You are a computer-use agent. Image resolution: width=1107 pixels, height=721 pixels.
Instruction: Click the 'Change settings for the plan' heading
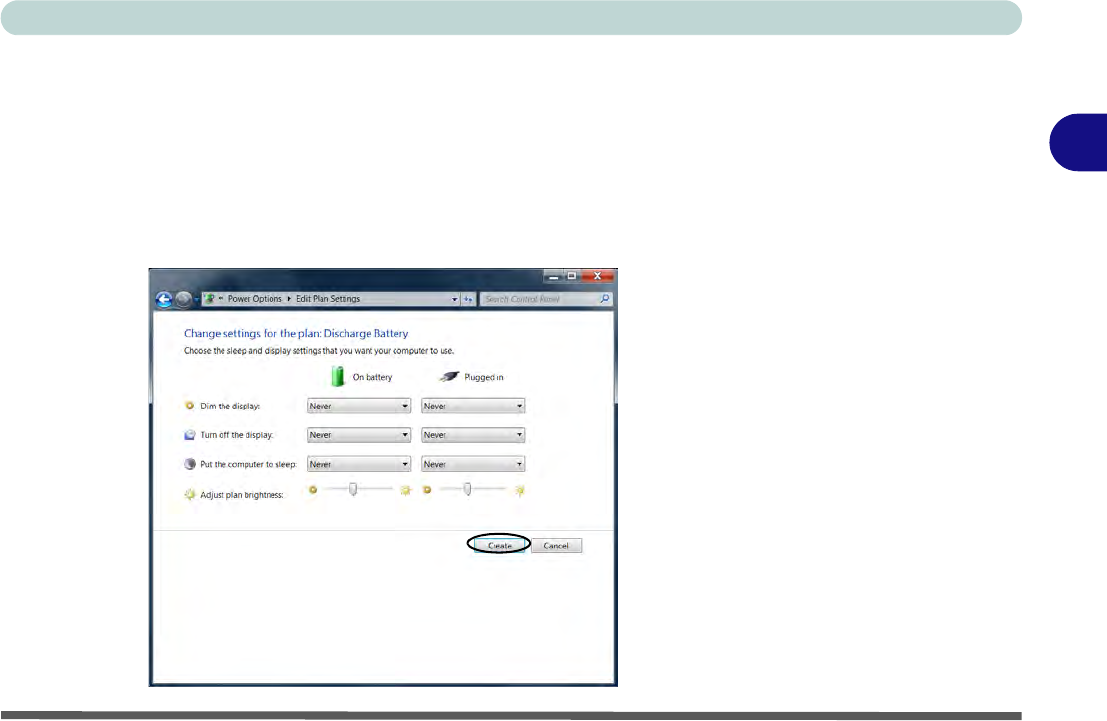pyautogui.click(x=296, y=333)
